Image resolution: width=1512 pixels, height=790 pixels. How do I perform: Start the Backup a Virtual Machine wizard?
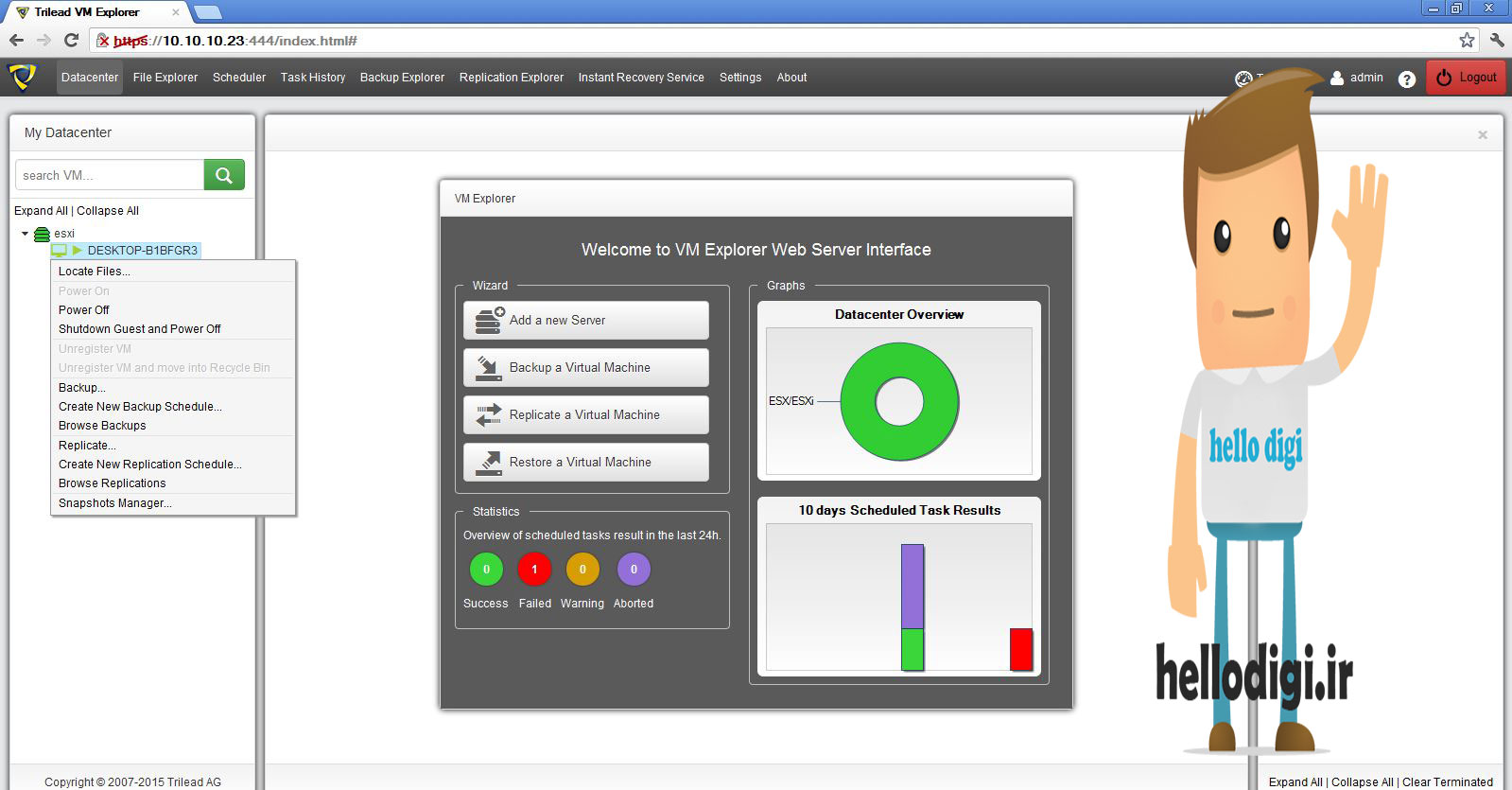point(586,367)
